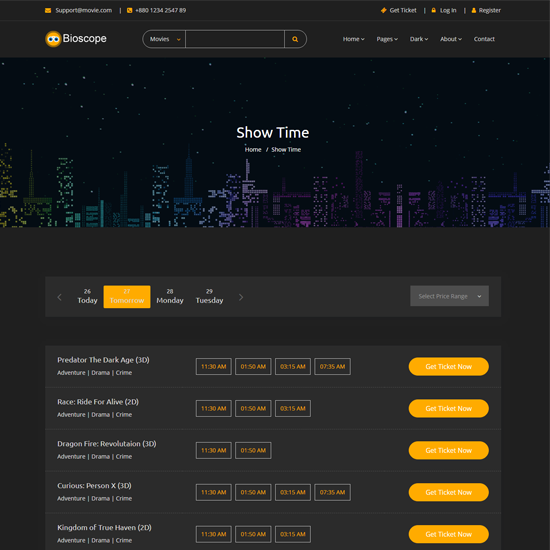The image size is (550, 550).
Task: Open the Contact menu item
Action: [484, 39]
